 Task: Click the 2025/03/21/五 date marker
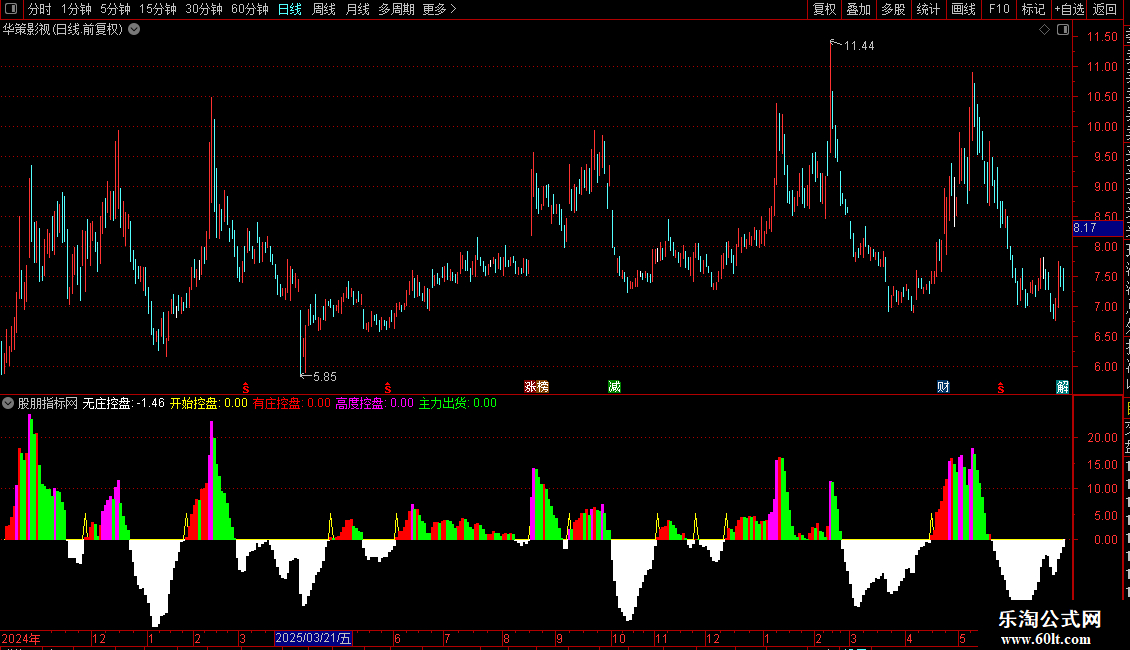(313, 638)
